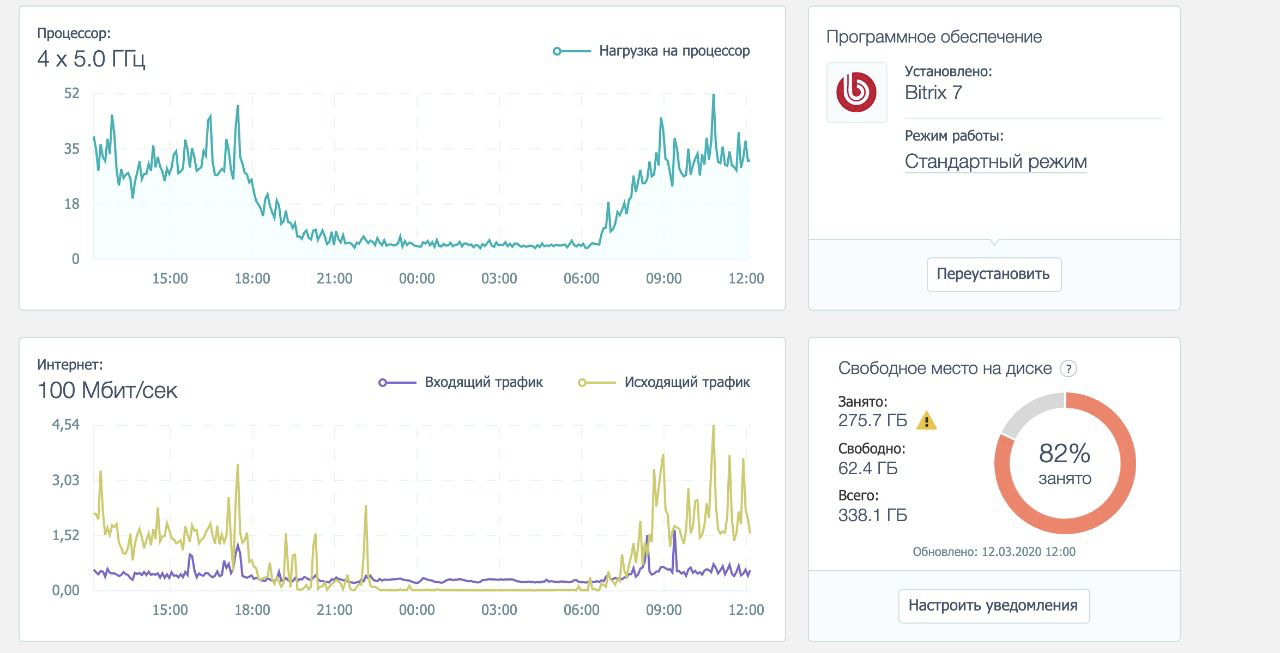Toggle the outgoing traffic legend marker
The width and height of the screenshot is (1280, 653).
597,382
